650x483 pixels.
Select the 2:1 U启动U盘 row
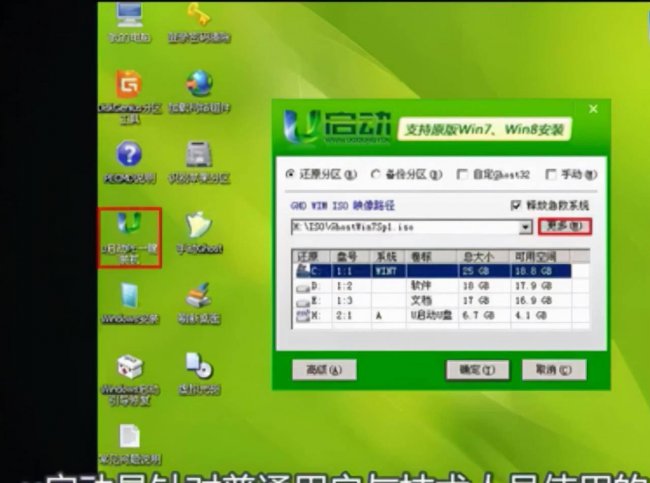click(x=440, y=316)
